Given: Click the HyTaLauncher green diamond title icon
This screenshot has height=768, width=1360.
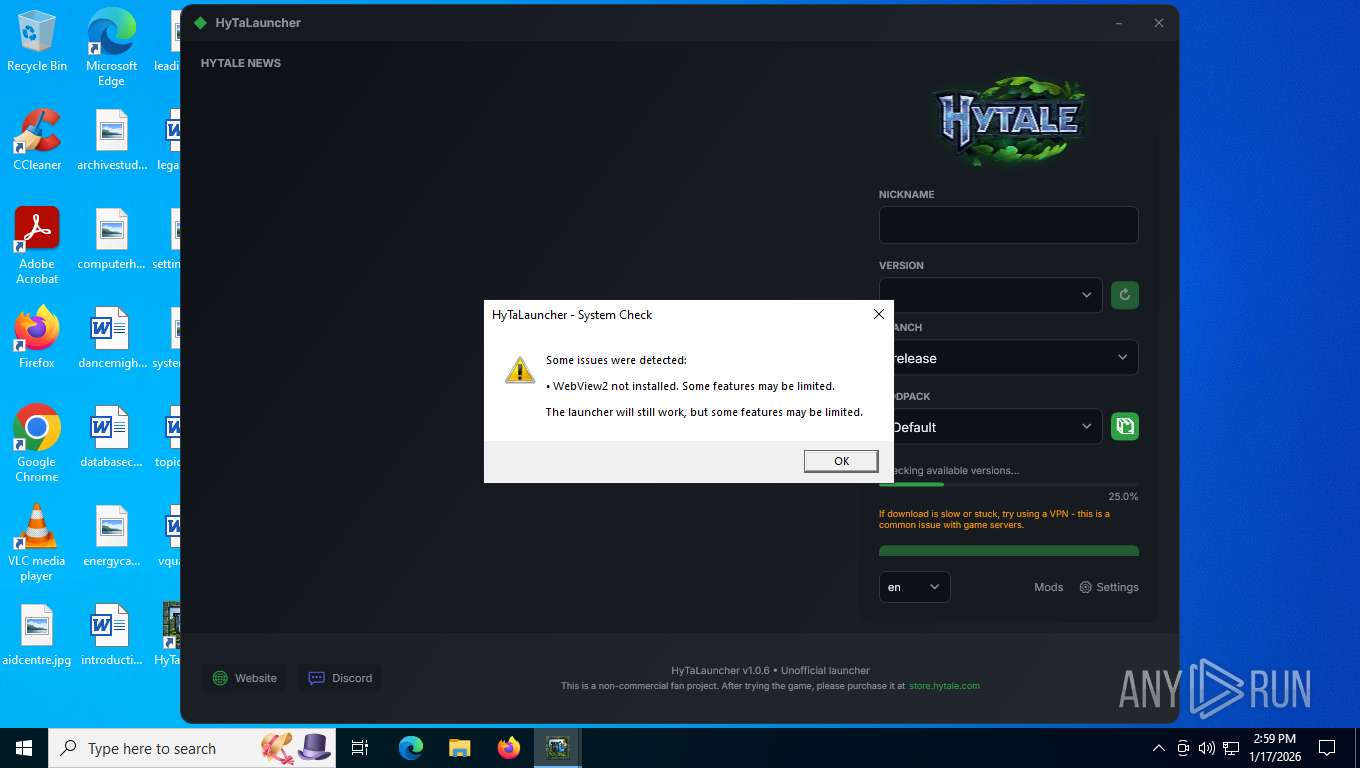Looking at the screenshot, I should click(x=200, y=23).
